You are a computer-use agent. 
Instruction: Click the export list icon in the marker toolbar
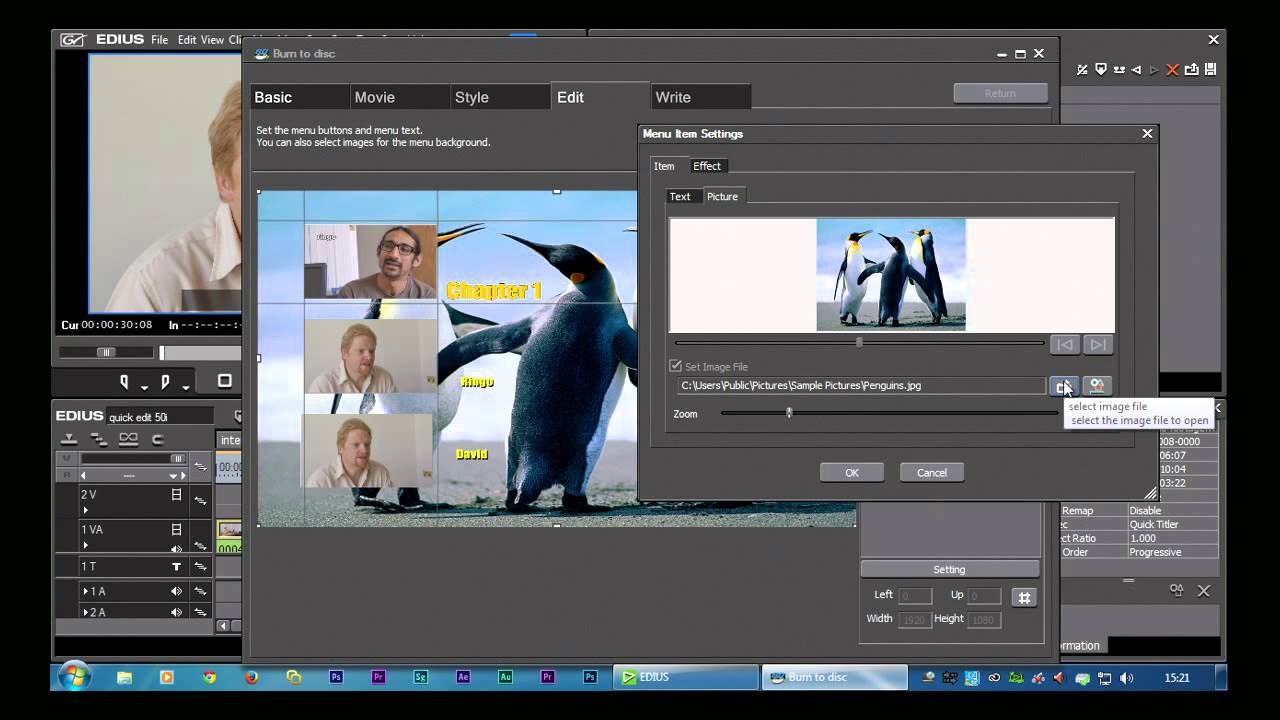[1192, 70]
